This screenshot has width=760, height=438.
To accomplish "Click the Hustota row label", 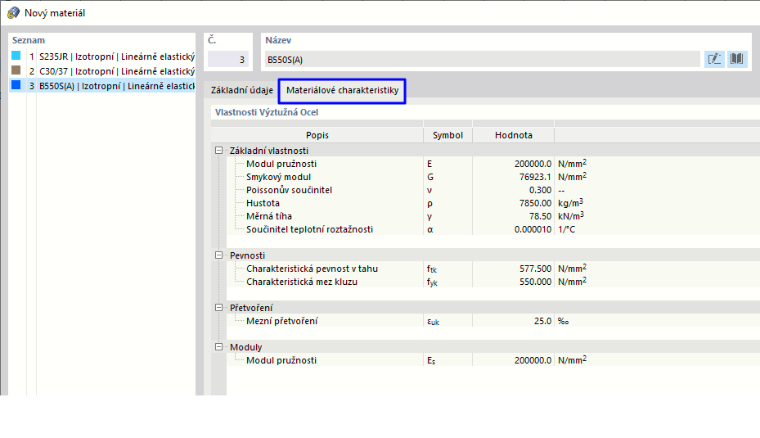I will click(x=263, y=203).
